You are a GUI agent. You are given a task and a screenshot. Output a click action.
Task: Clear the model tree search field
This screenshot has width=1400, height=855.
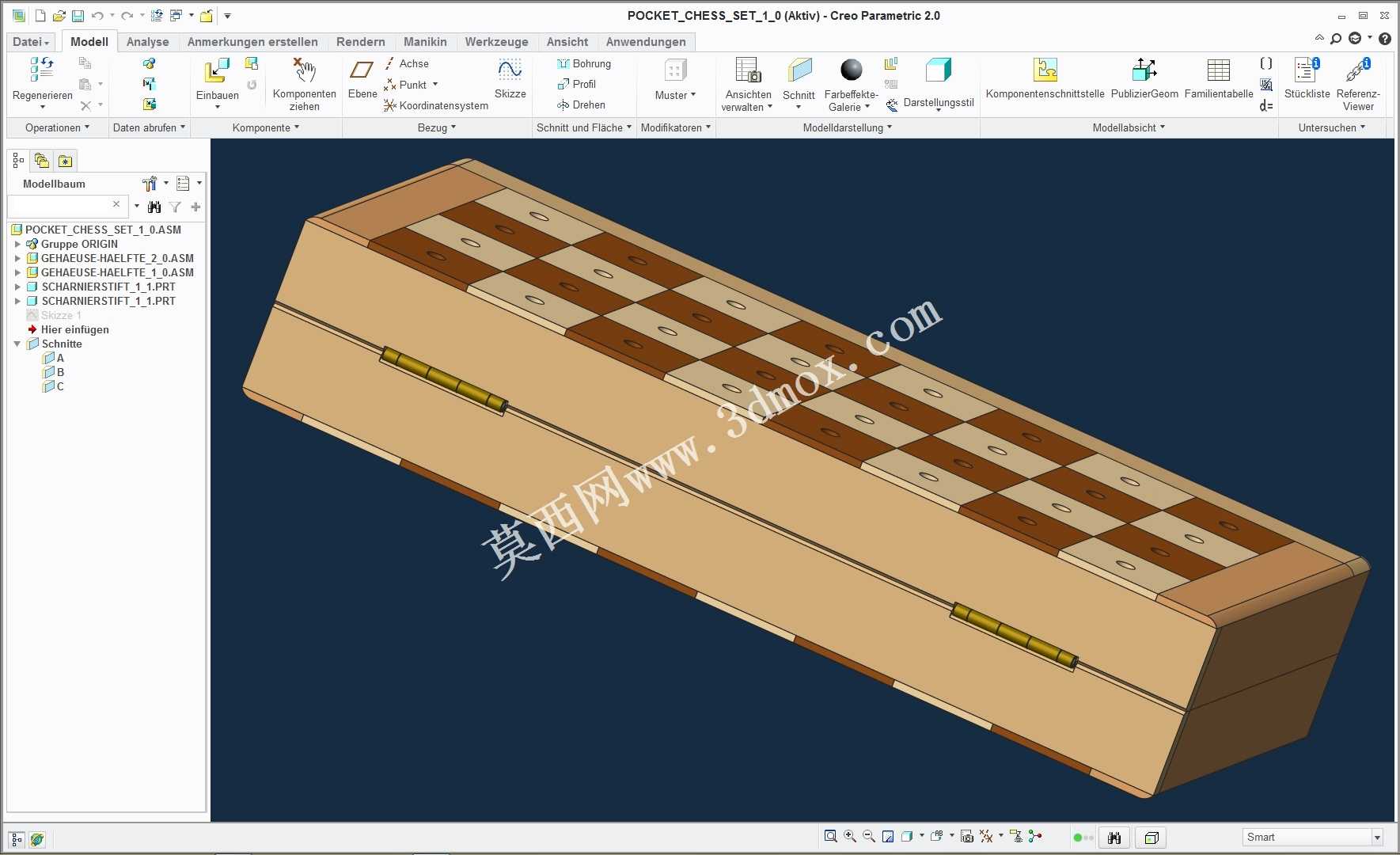(116, 204)
